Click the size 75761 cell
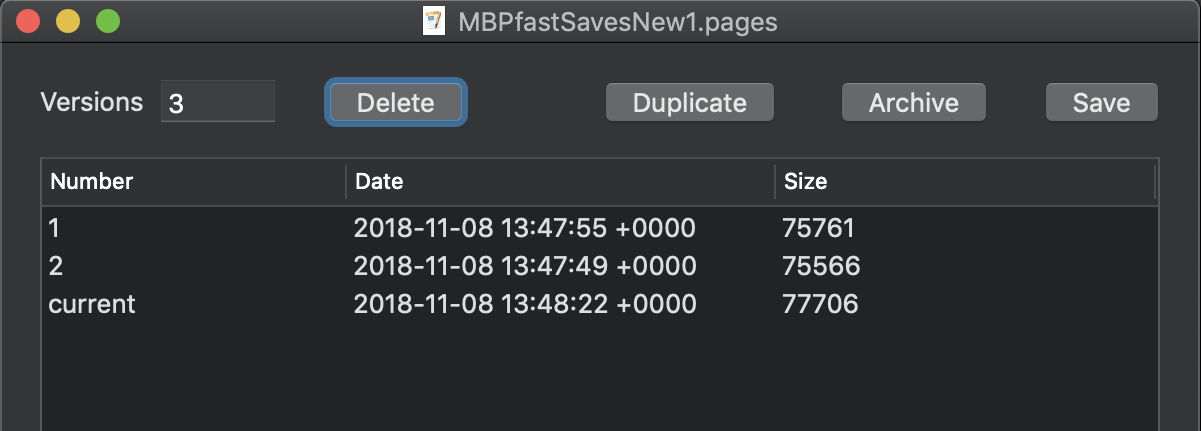 pyautogui.click(x=819, y=229)
